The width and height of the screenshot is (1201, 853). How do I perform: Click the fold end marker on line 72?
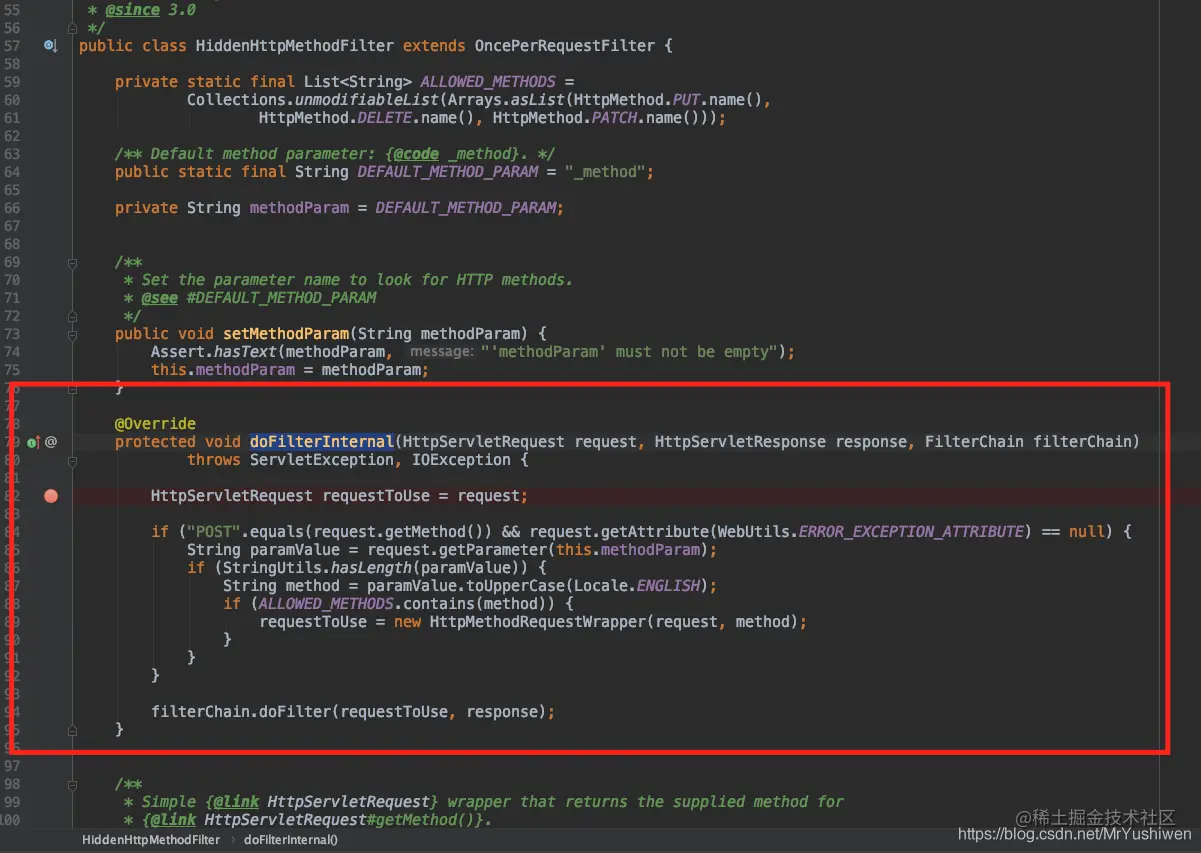[x=72, y=316]
